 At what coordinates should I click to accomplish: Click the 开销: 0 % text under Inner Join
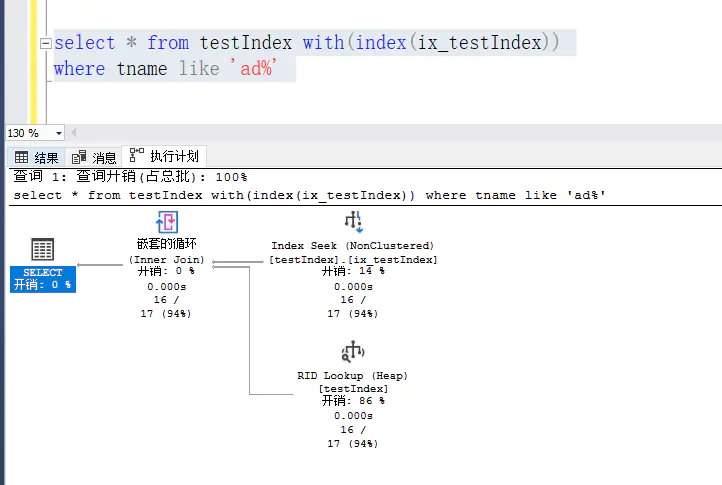167,271
